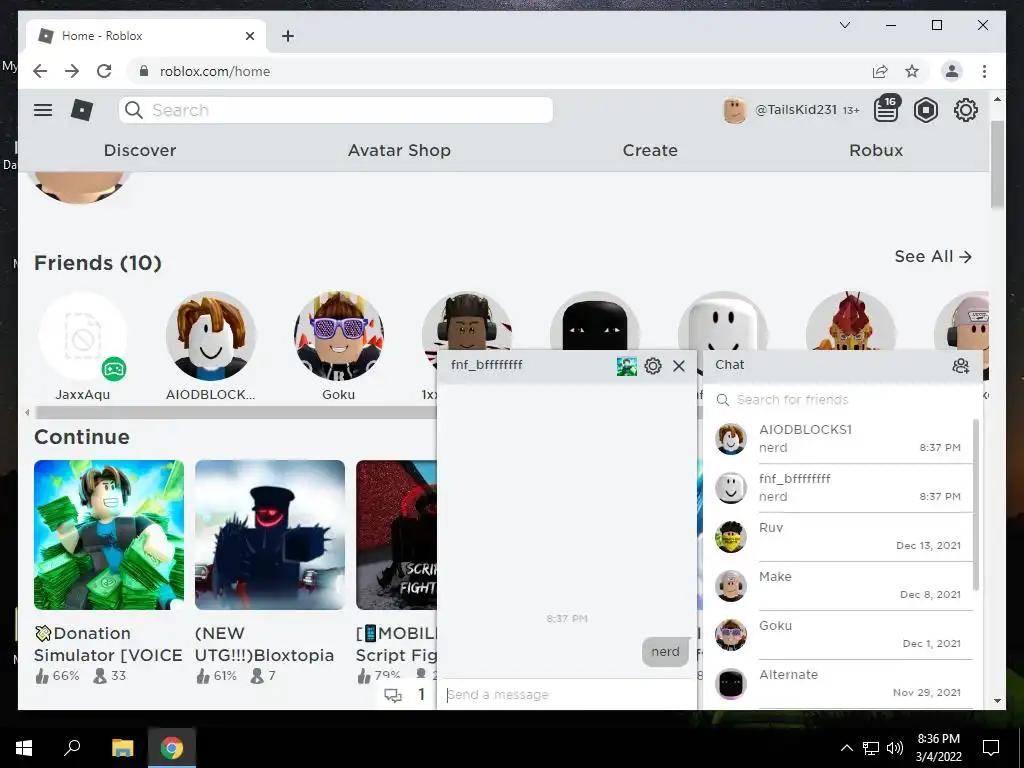
Task: Click the collapsed chat bubble icon with 1
Action: 393,696
